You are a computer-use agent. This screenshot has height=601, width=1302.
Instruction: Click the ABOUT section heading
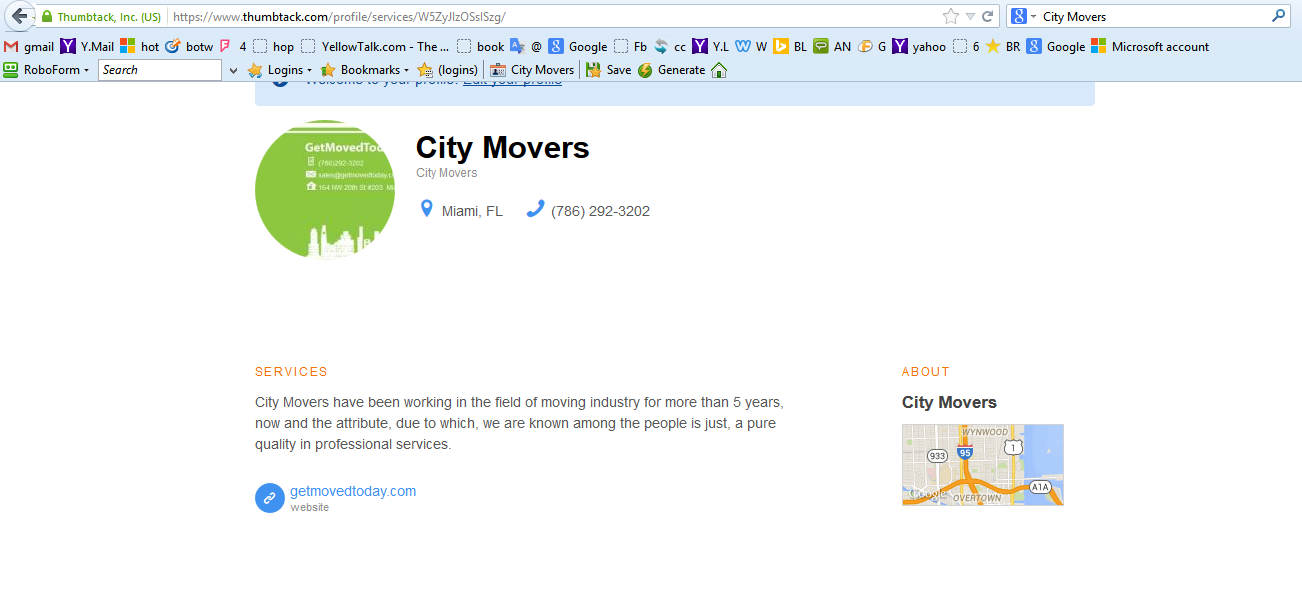click(x=926, y=372)
